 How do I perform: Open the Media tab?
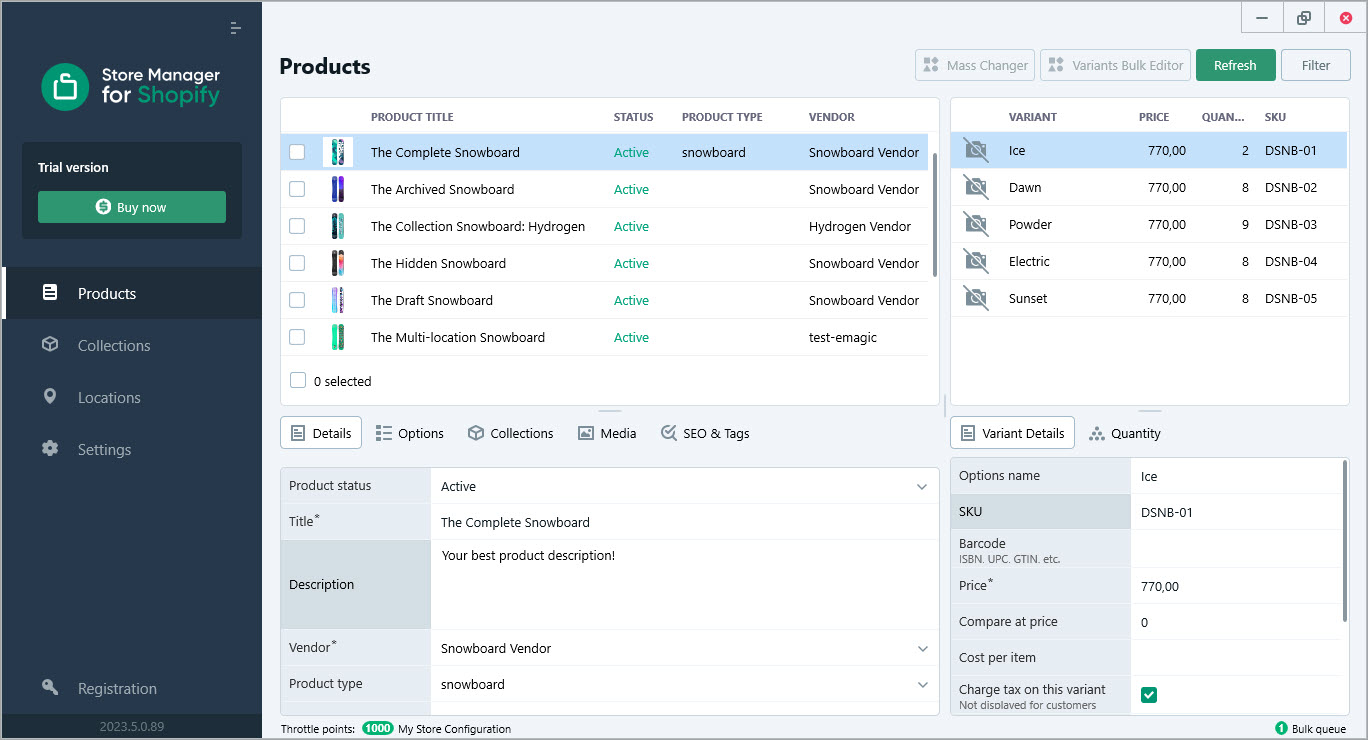pyautogui.click(x=607, y=433)
